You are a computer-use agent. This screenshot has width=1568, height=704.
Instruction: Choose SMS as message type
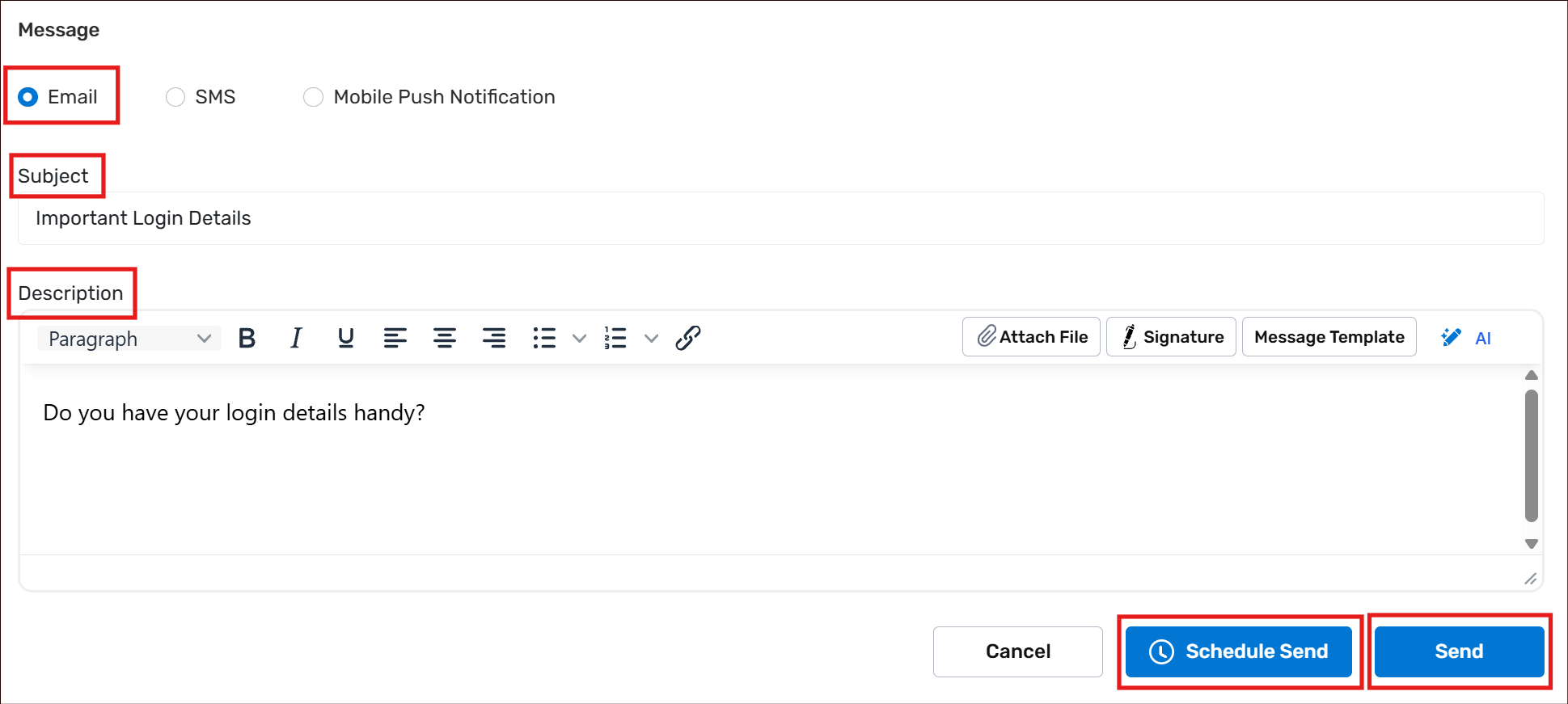(175, 97)
